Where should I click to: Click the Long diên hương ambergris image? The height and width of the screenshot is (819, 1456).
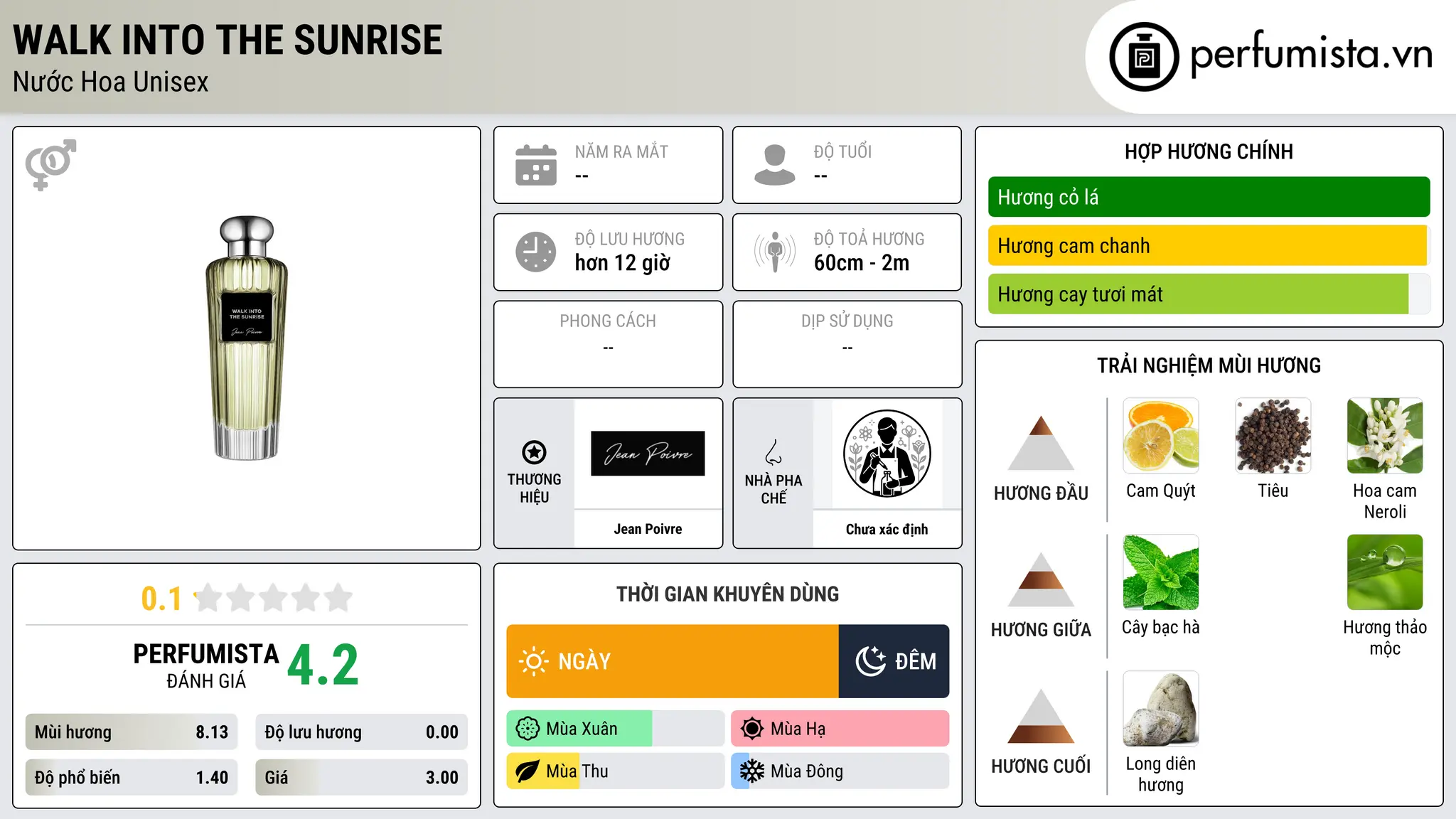click(x=1161, y=709)
